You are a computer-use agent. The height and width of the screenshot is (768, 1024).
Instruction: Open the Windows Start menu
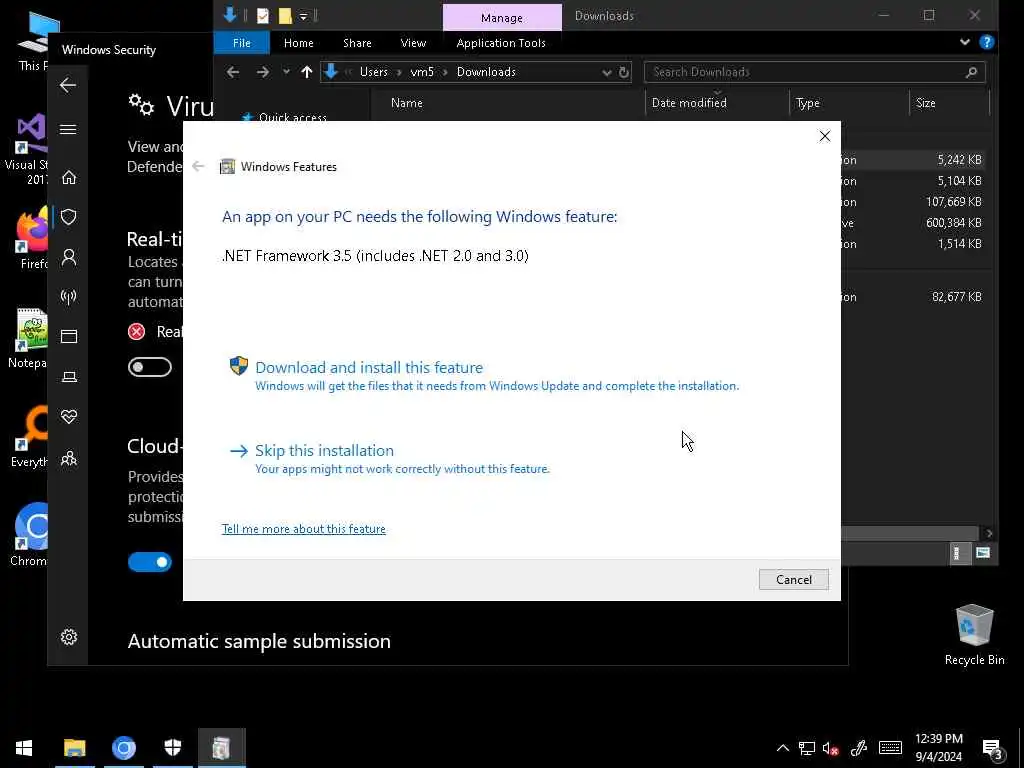click(24, 748)
